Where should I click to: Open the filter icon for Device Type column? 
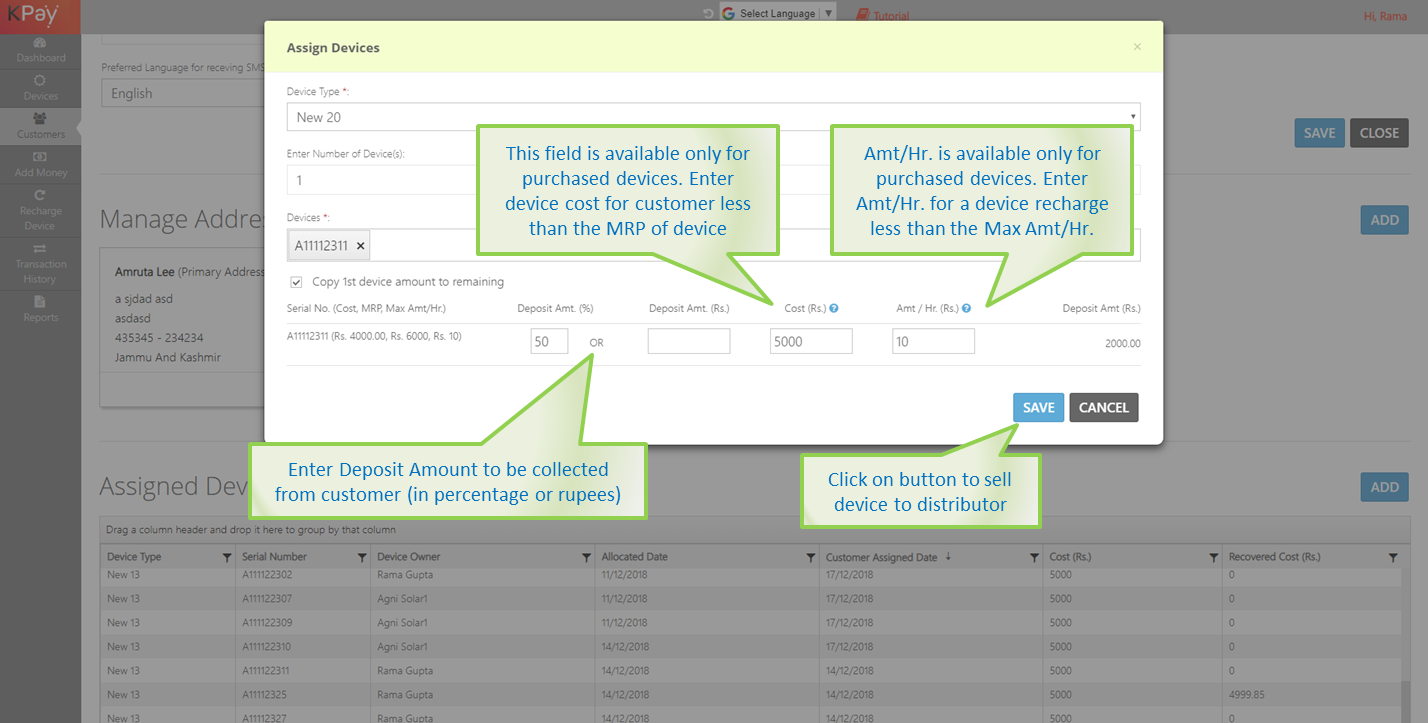point(227,558)
